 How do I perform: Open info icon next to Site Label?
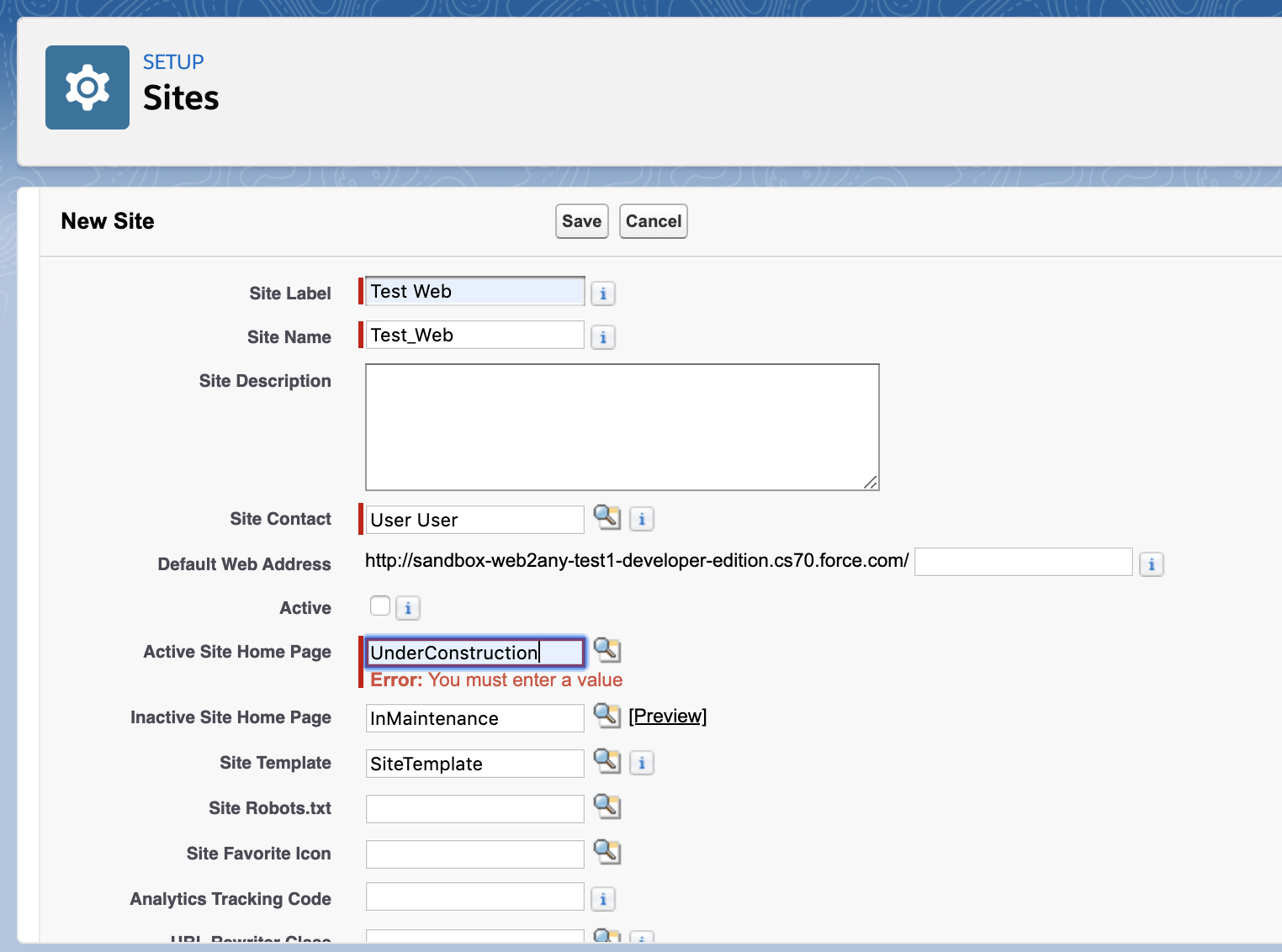pyautogui.click(x=603, y=294)
